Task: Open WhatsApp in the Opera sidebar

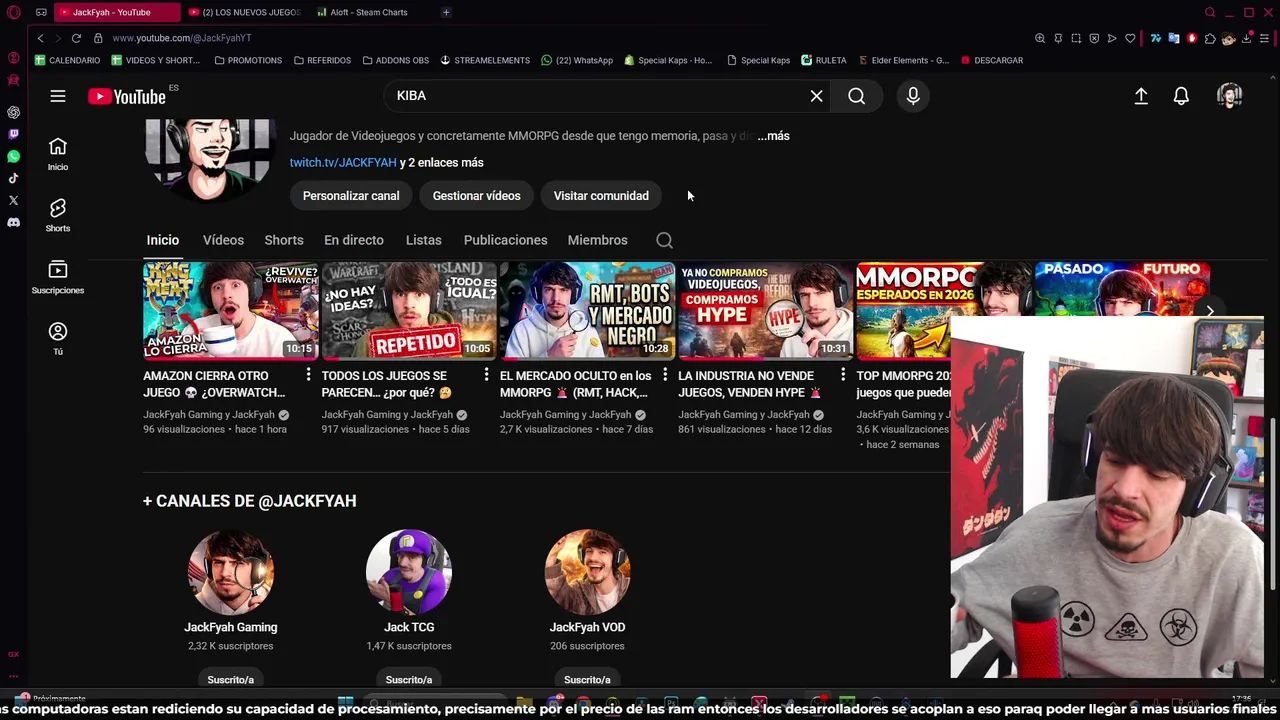Action: coord(13,156)
